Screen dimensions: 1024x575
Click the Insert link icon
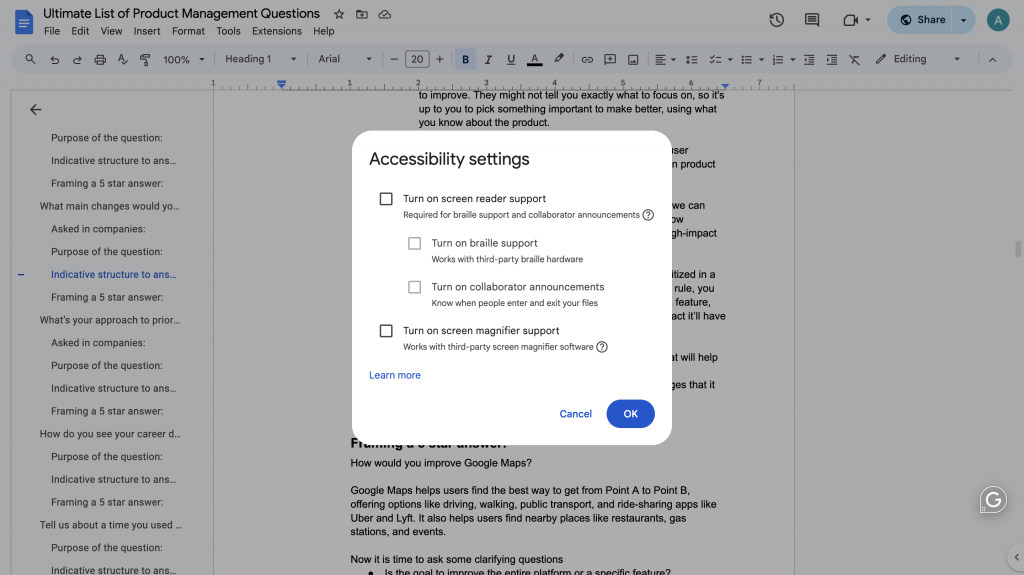(x=587, y=60)
